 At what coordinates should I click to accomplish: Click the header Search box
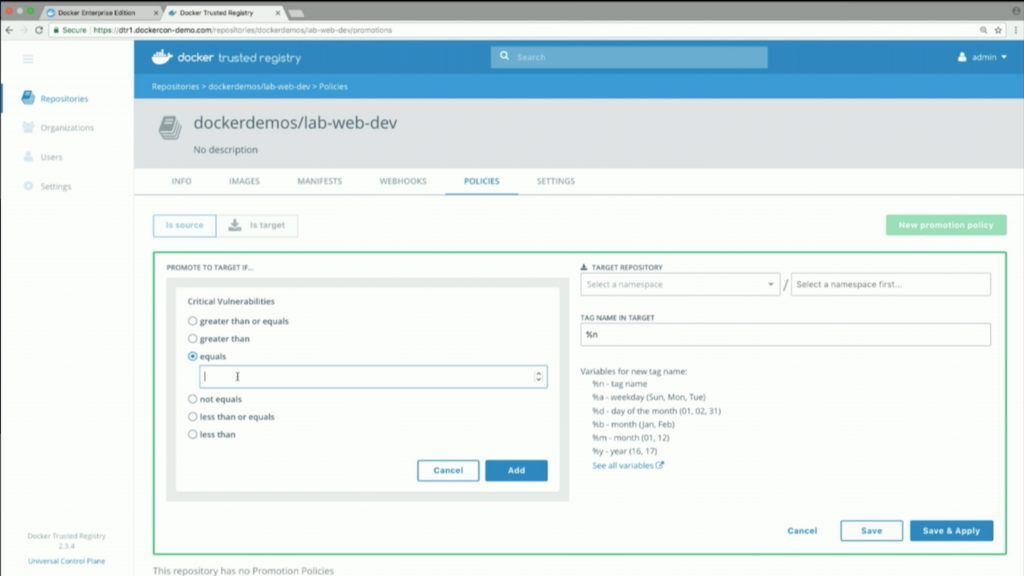coord(629,57)
